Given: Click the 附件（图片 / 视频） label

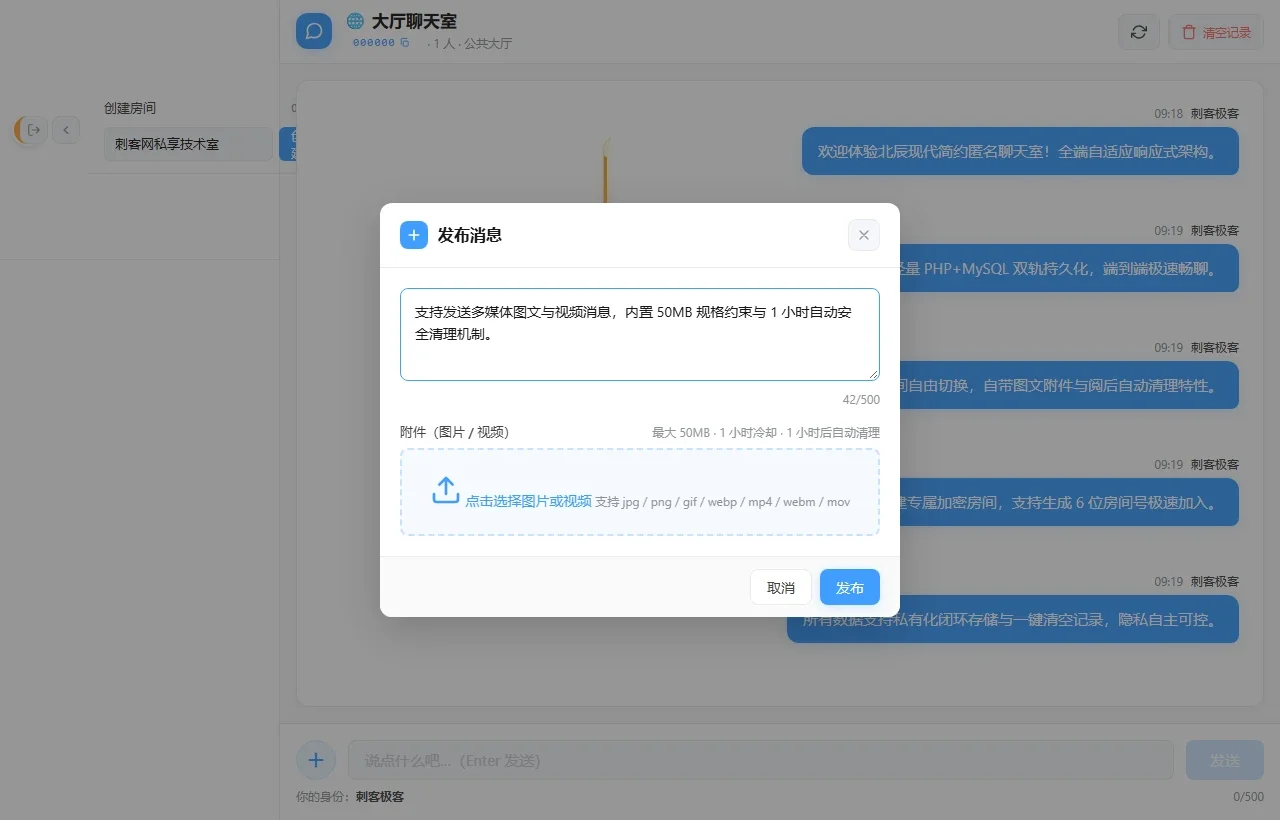Looking at the screenshot, I should click(x=455, y=432).
